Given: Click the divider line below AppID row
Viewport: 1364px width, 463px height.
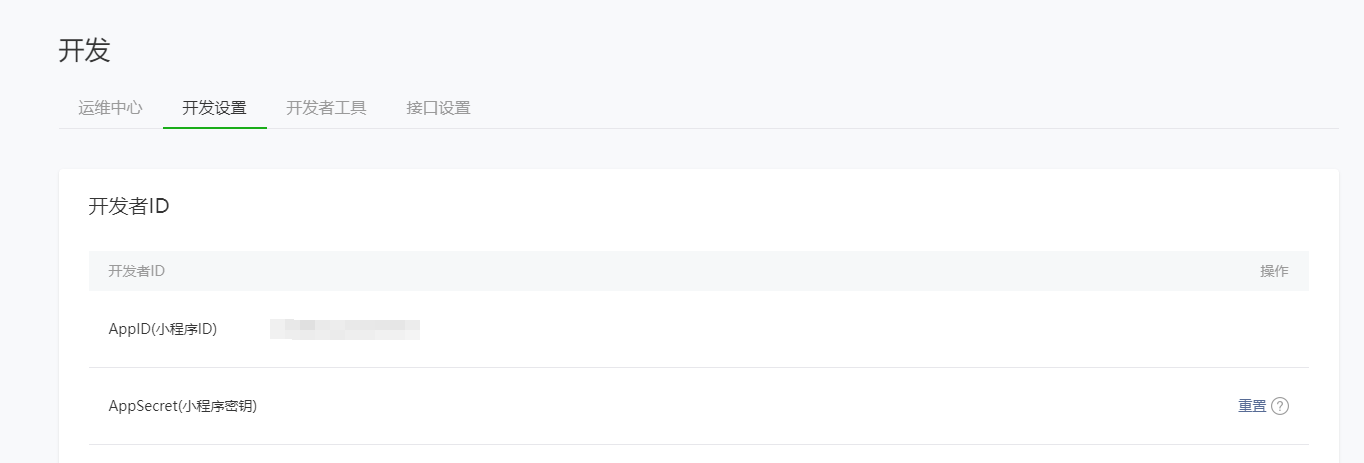Looking at the screenshot, I should pos(698,367).
